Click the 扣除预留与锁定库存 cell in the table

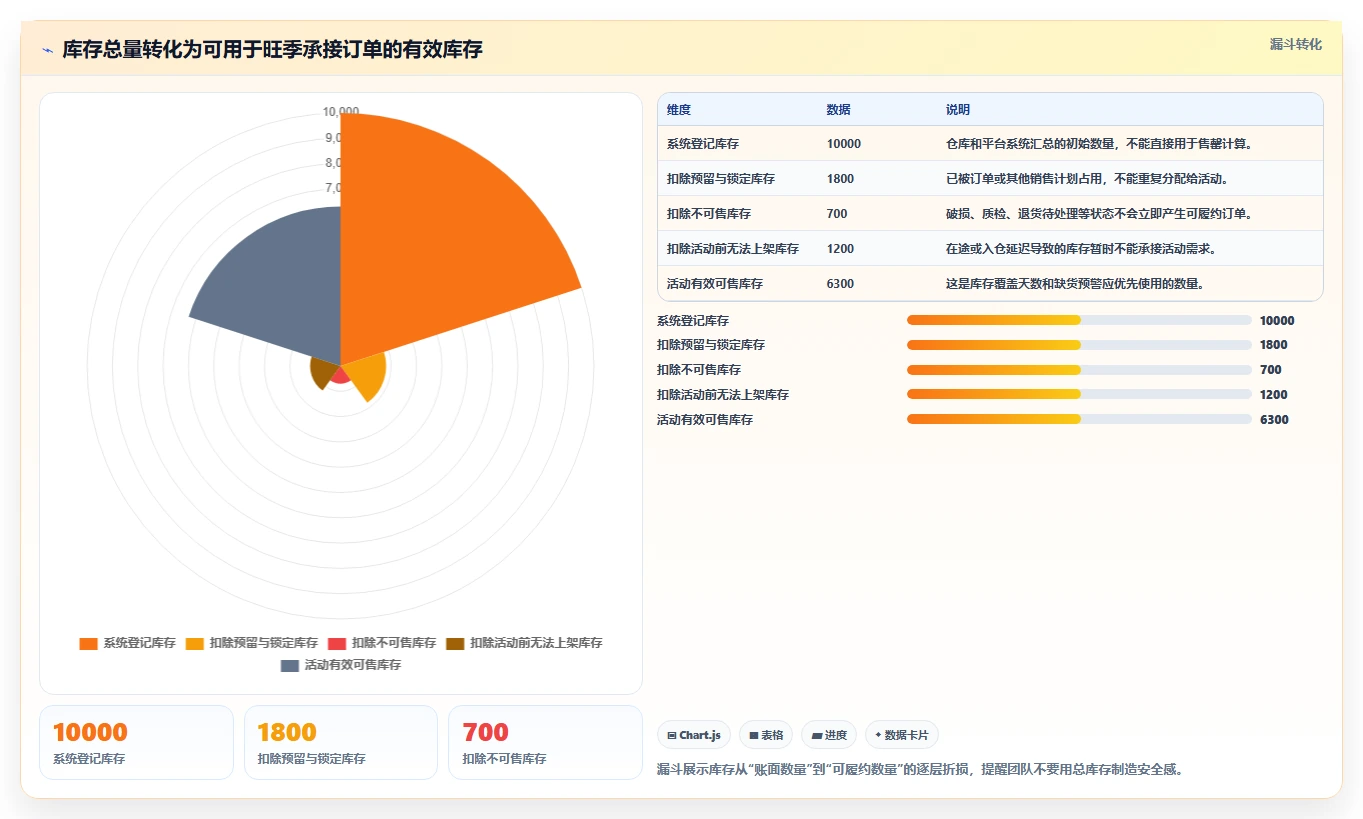pyautogui.click(x=721, y=179)
